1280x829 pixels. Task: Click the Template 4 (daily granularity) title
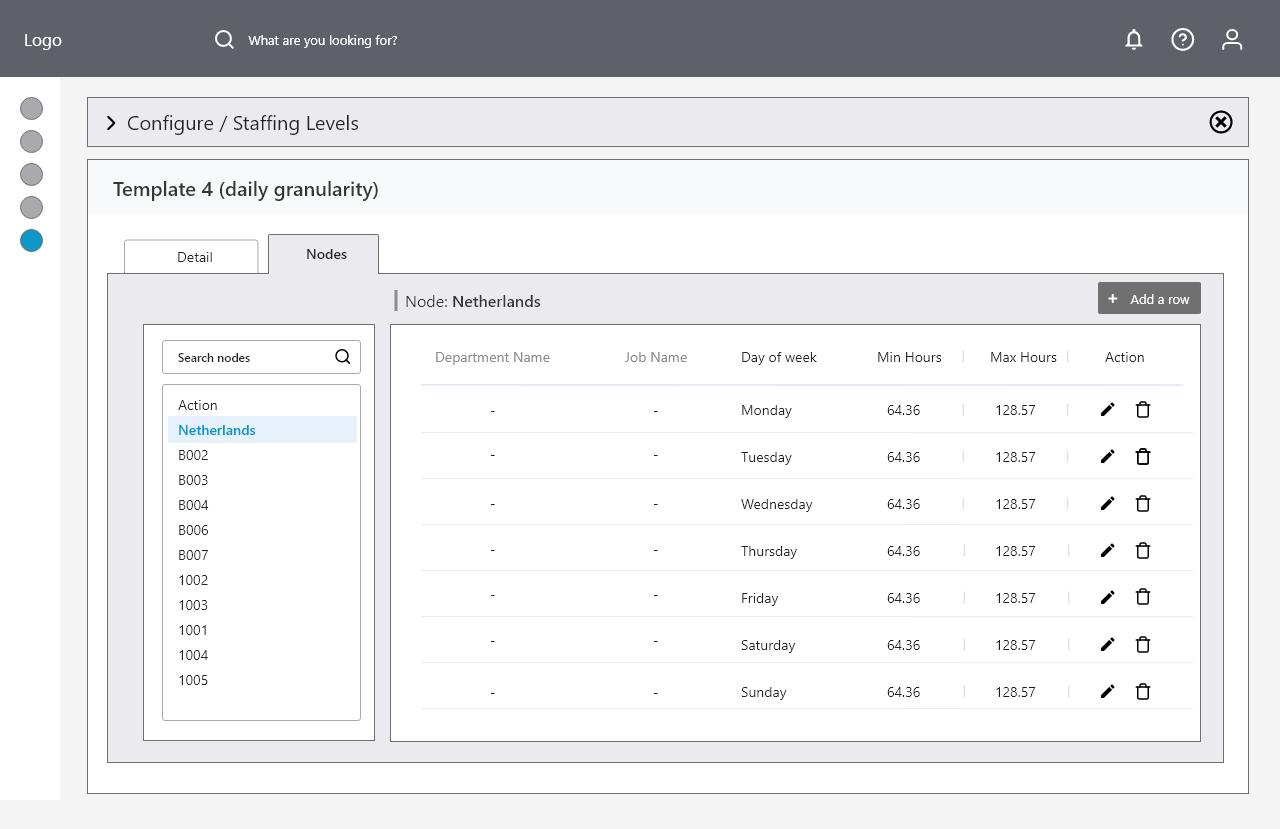click(245, 189)
